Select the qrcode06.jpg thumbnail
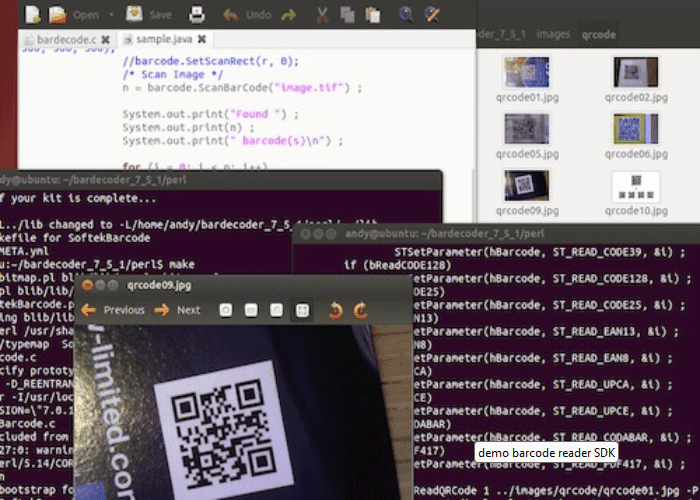This screenshot has width=700, height=500. point(636,129)
